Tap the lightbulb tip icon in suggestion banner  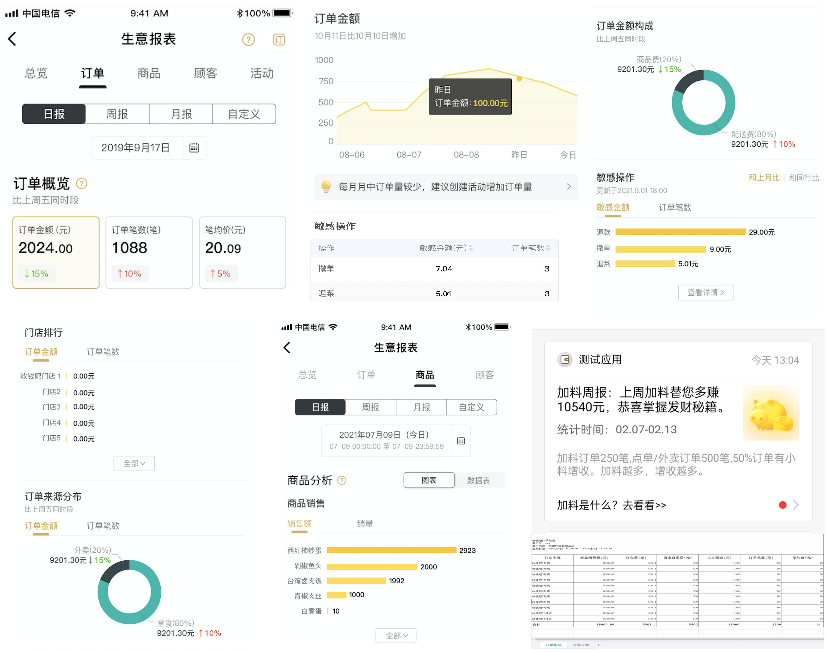pyautogui.click(x=325, y=187)
